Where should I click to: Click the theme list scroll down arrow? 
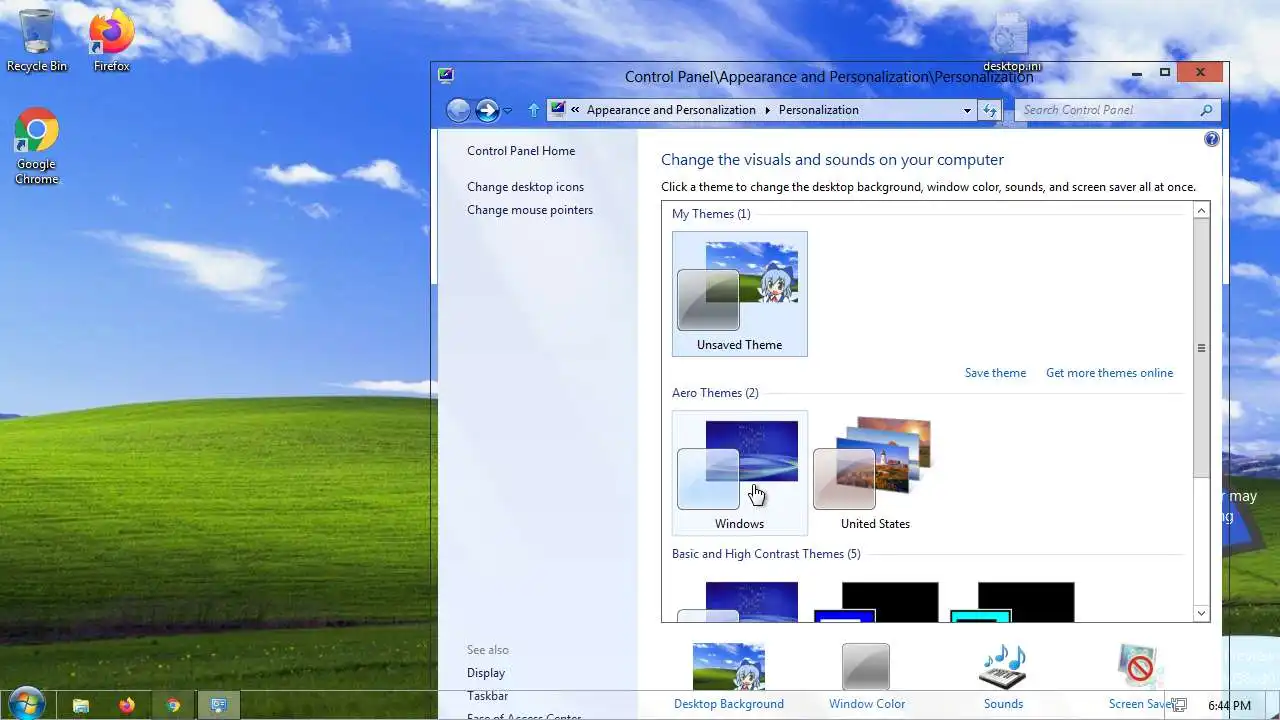tap(1202, 613)
